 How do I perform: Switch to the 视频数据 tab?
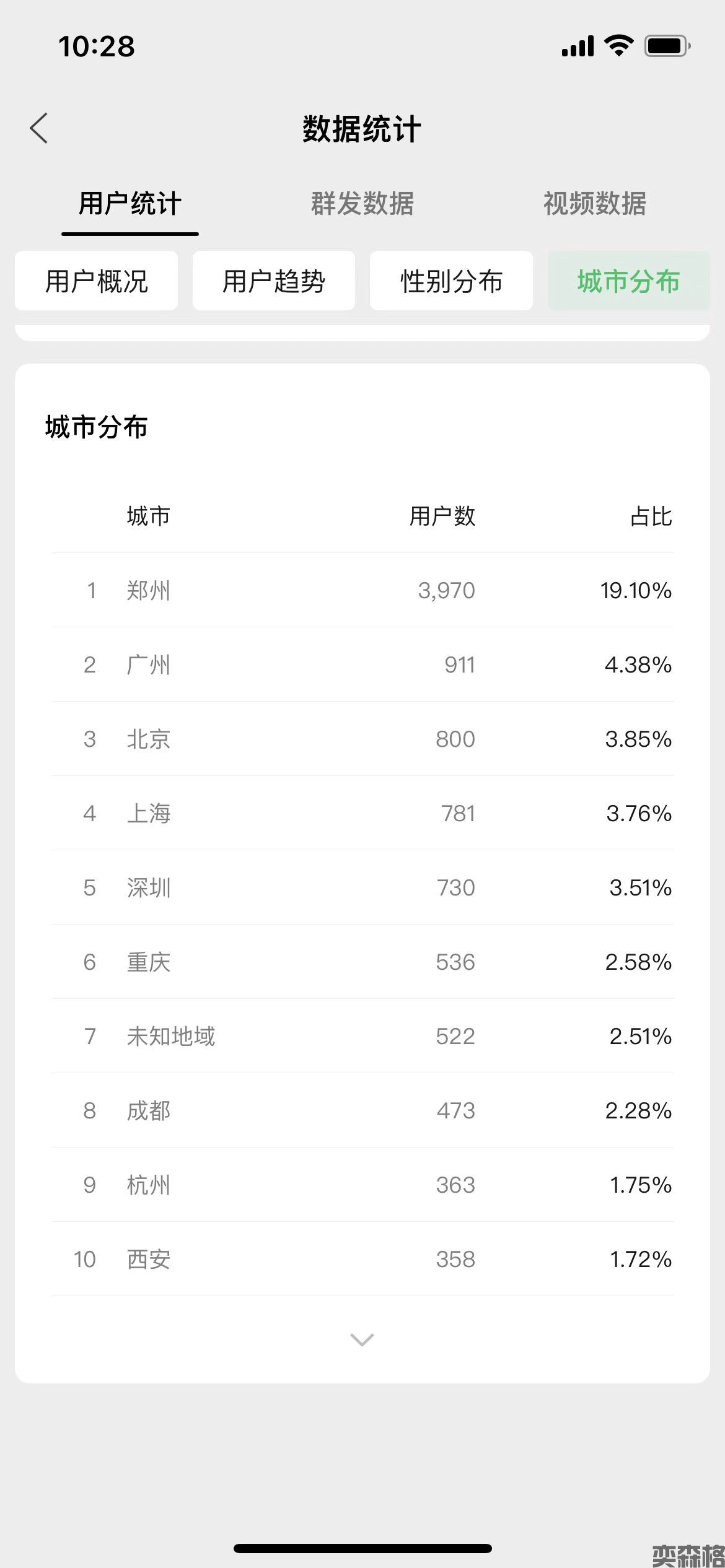pos(594,204)
